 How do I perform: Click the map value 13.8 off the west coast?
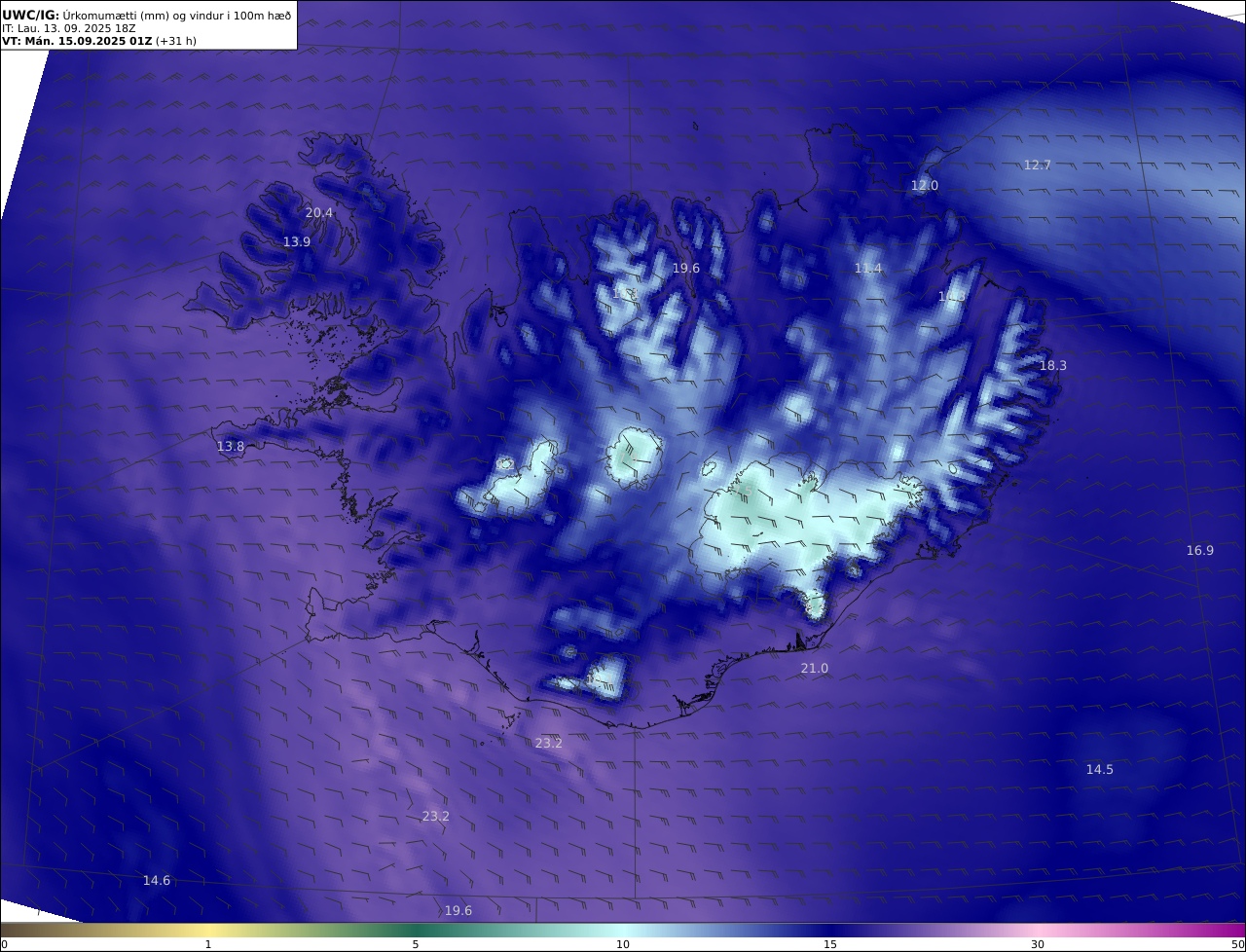click(x=231, y=446)
